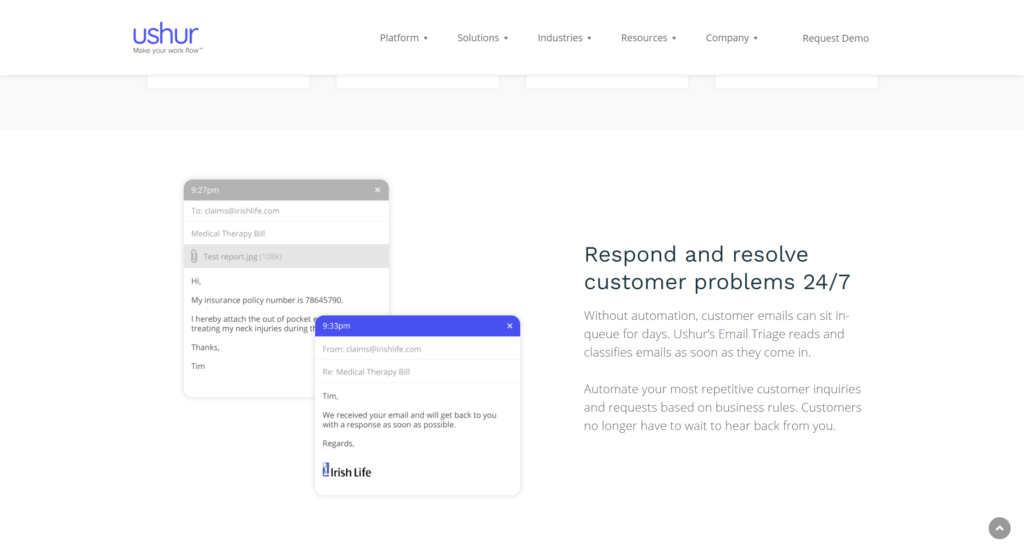Close the 9:33pm reply email card

(509, 326)
